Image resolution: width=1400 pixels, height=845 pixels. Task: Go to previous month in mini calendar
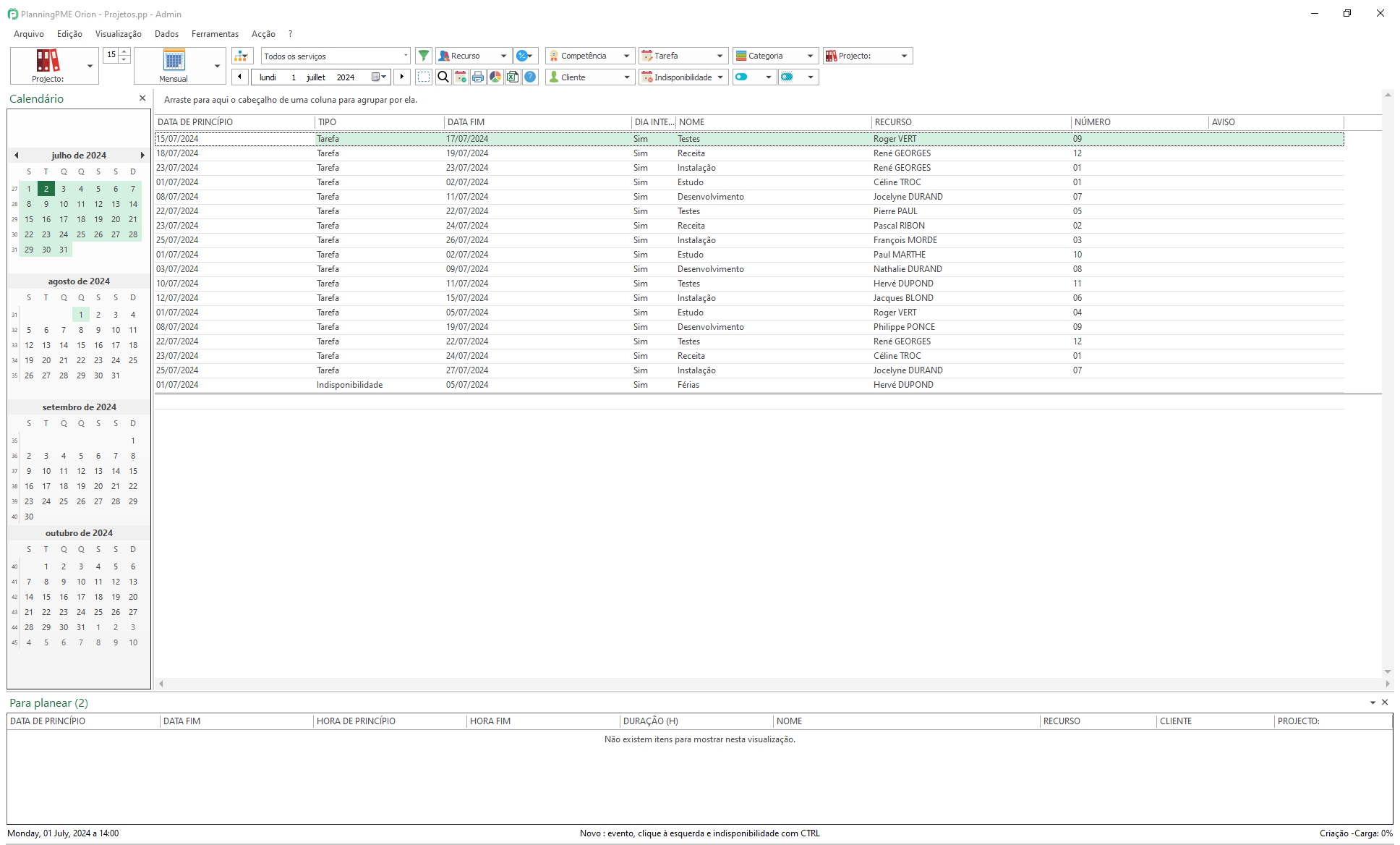16,156
